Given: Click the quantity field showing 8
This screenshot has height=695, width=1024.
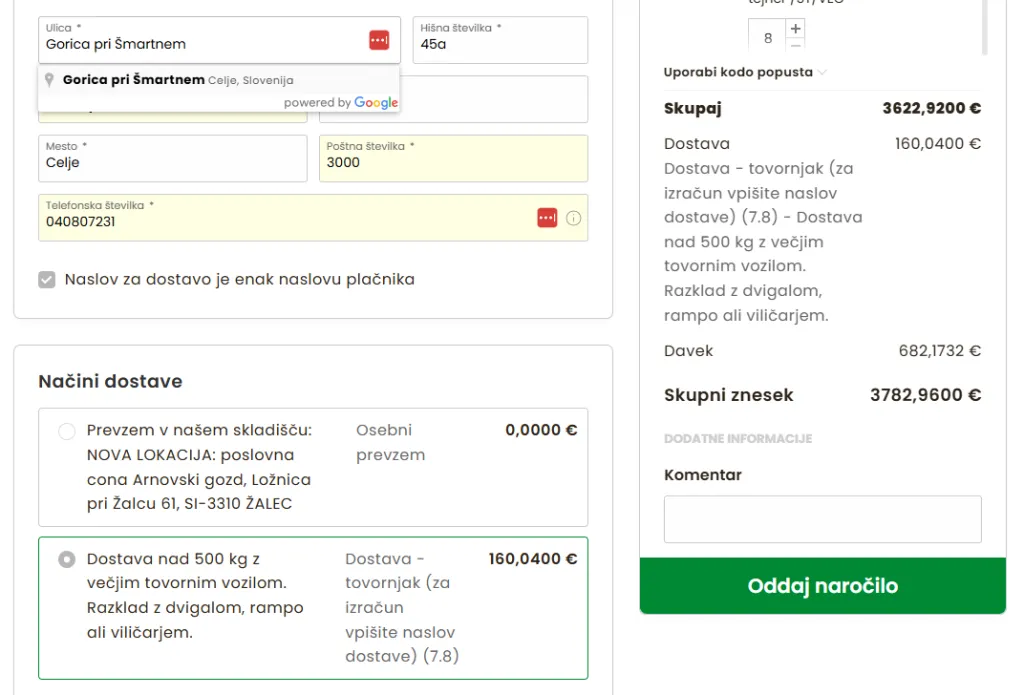Looking at the screenshot, I should pos(768,38).
